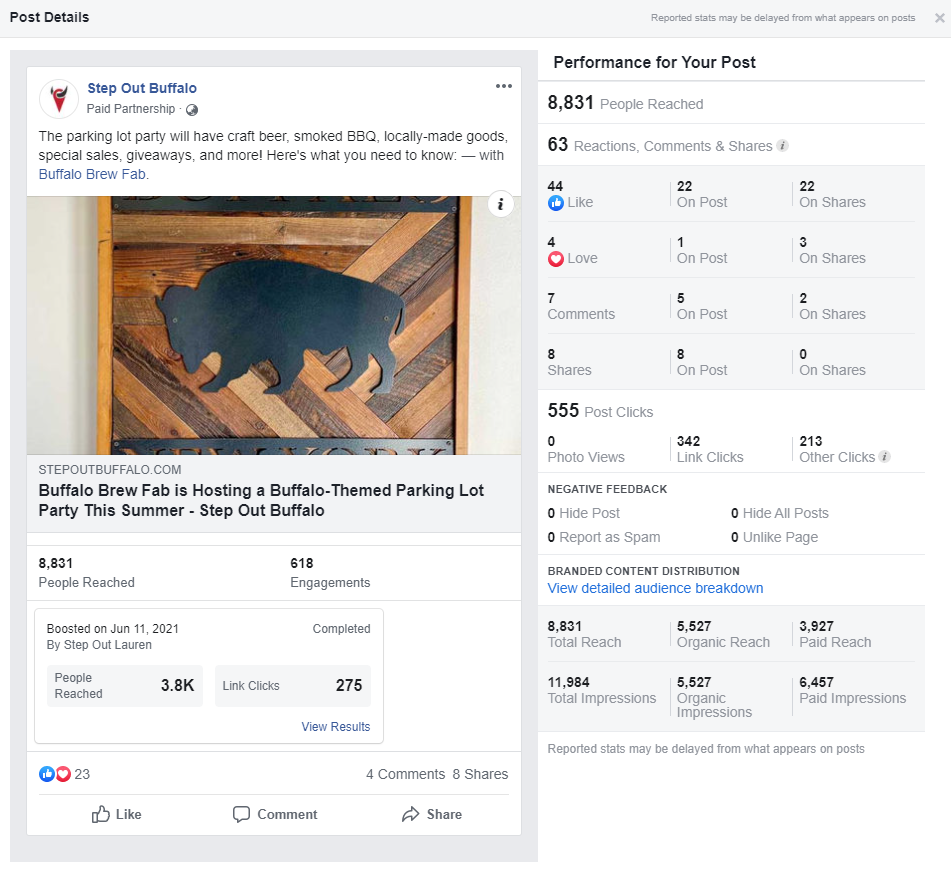Click the 3,927 Paid Reach value
Viewport: 951px width, 874px height.
[x=835, y=634]
